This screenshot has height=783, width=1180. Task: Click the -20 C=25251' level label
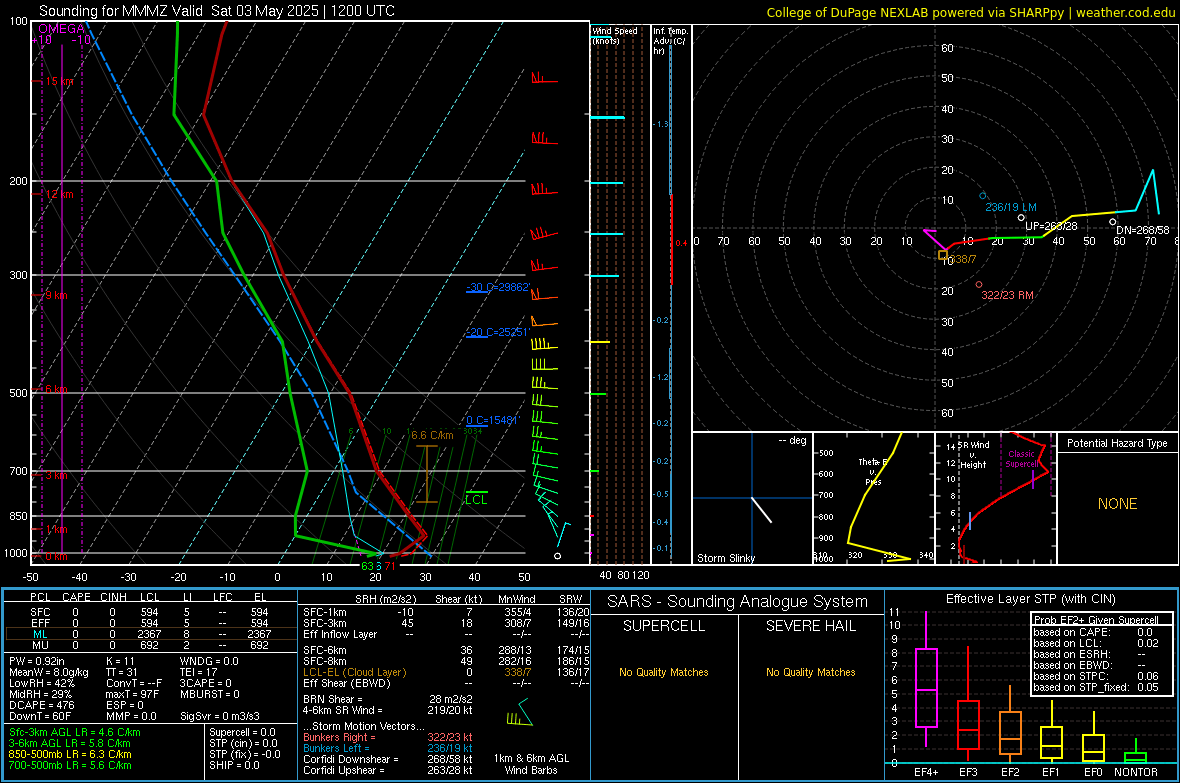tap(498, 332)
